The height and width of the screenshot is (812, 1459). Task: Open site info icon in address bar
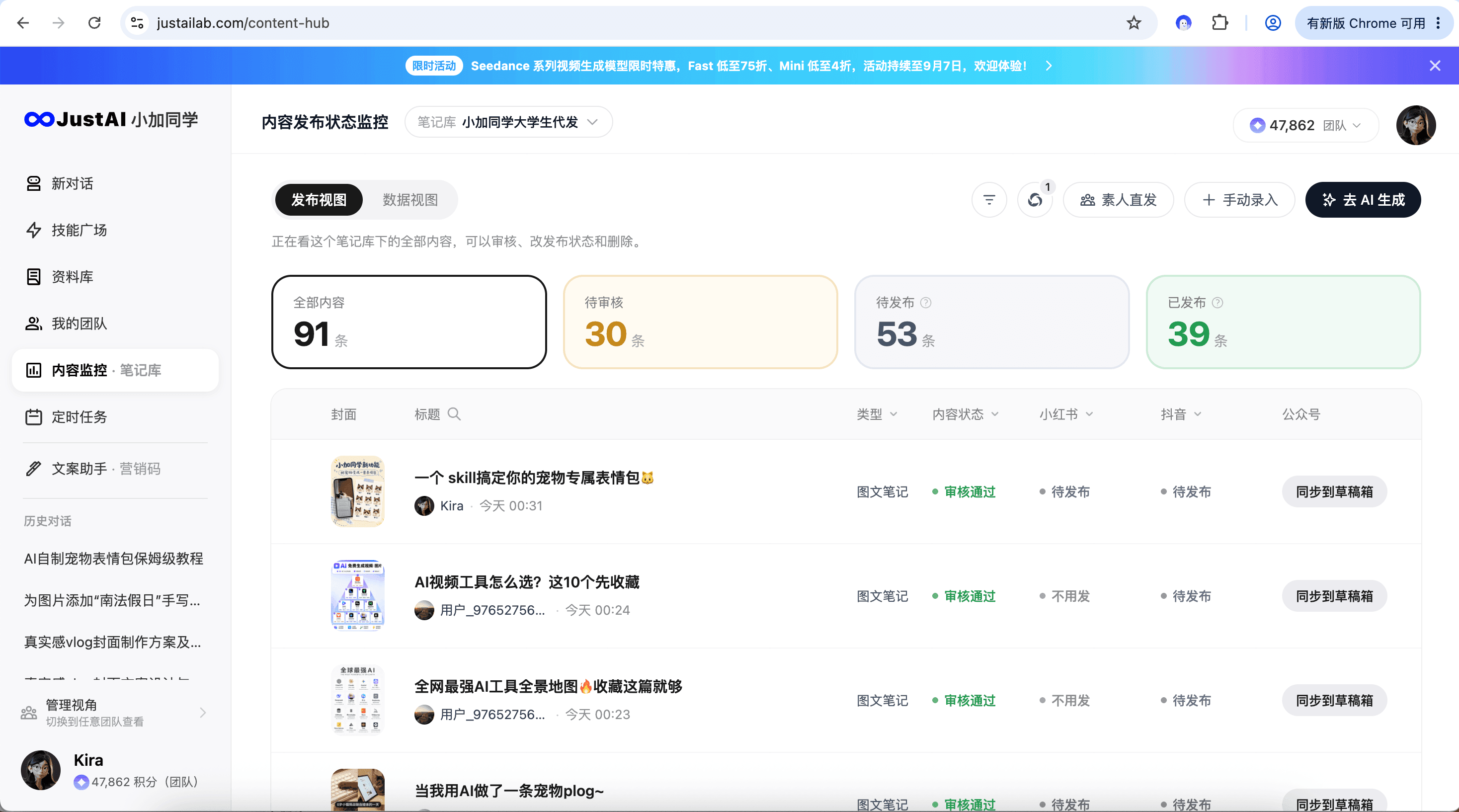click(137, 23)
